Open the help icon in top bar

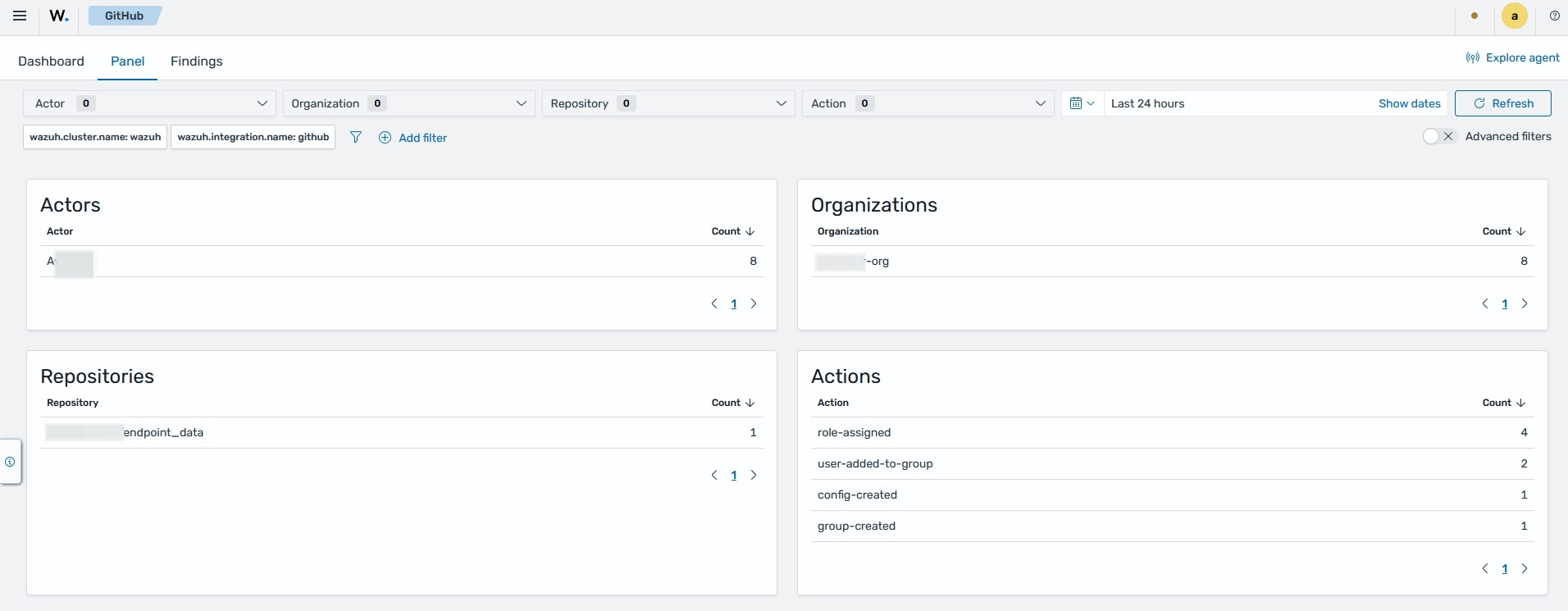[x=1554, y=16]
